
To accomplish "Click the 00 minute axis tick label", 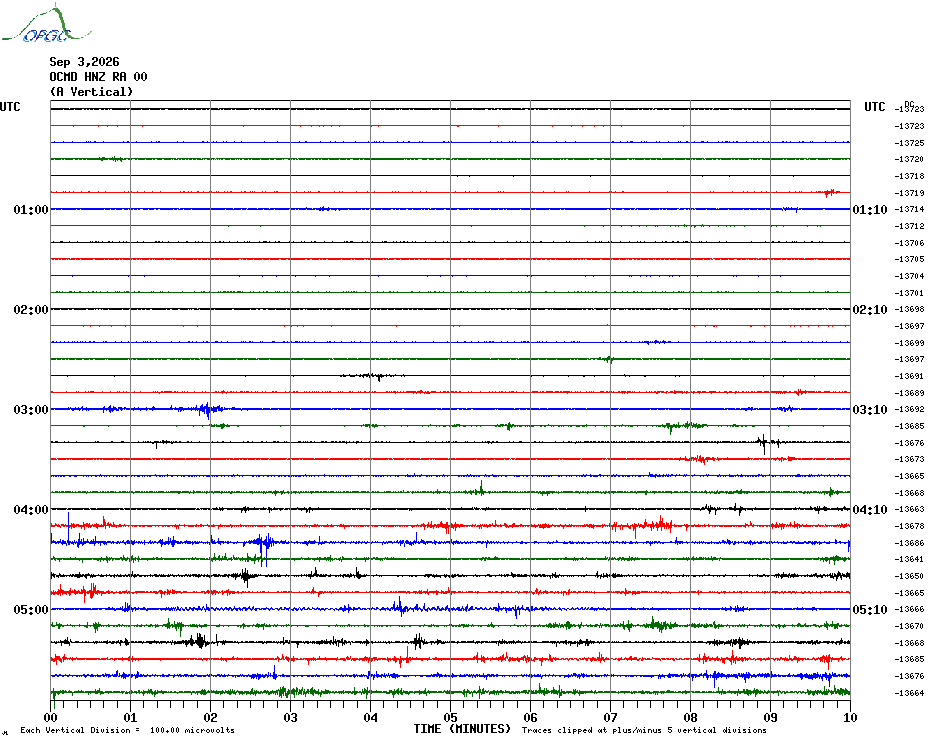I will click(x=50, y=717).
